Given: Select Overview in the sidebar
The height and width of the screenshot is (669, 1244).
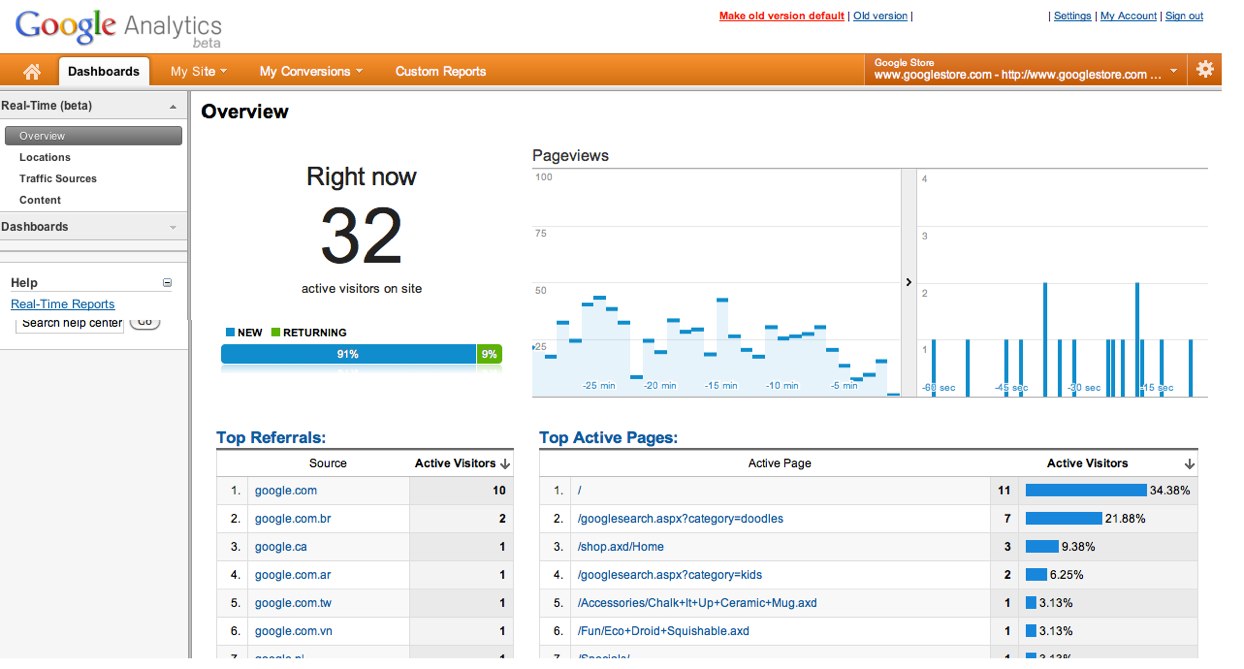Looking at the screenshot, I should (x=94, y=136).
